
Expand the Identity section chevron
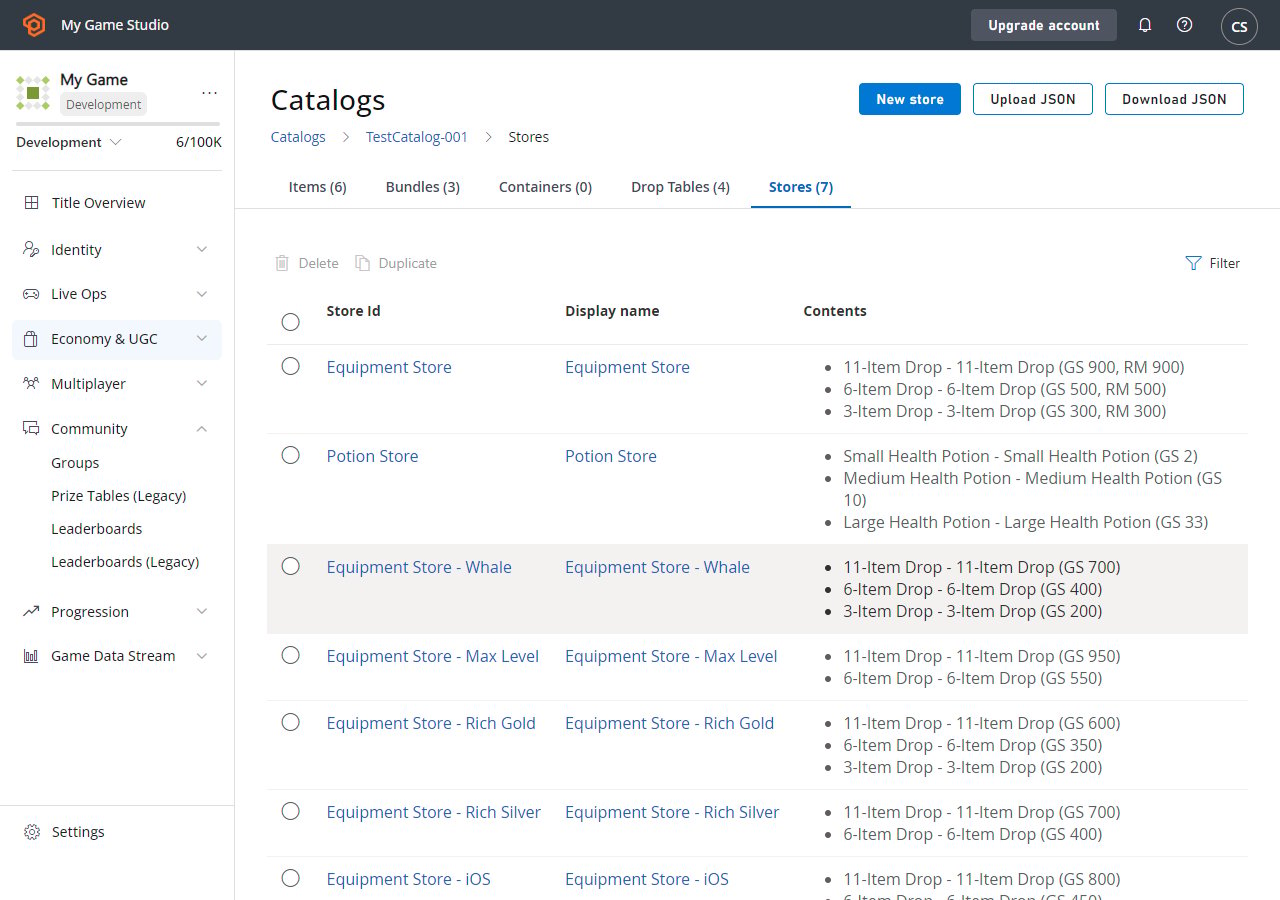[x=202, y=250]
